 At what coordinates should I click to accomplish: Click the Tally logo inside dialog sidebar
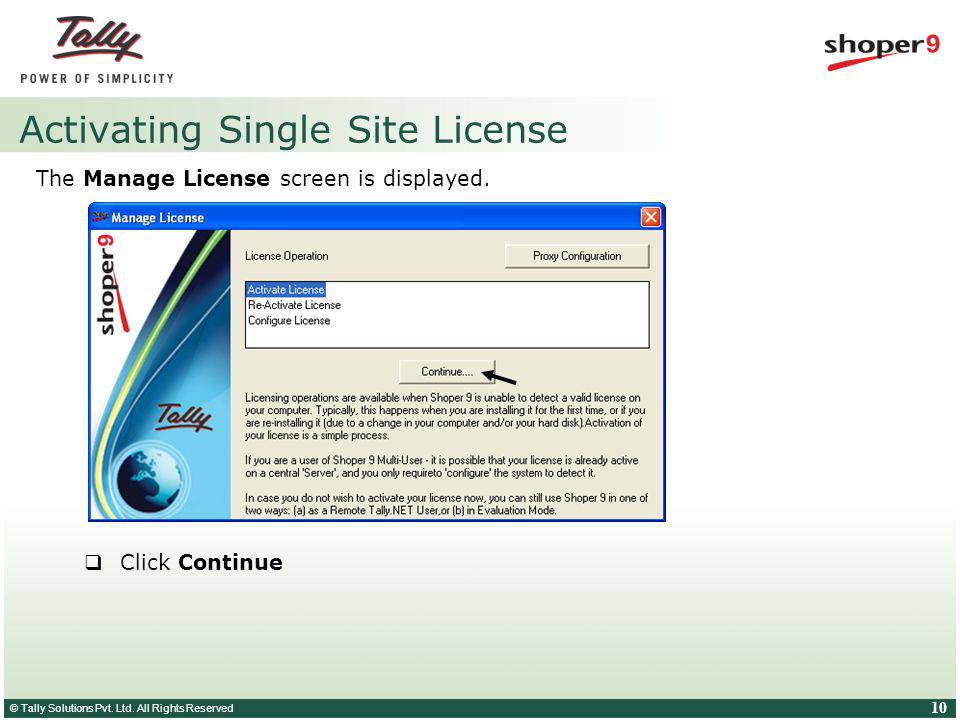(x=184, y=417)
